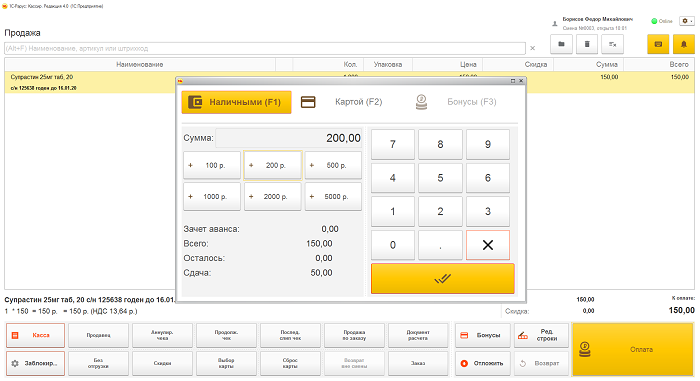The height and width of the screenshot is (381, 700).
Task: Tap keypad digit 8
Action: click(440, 144)
